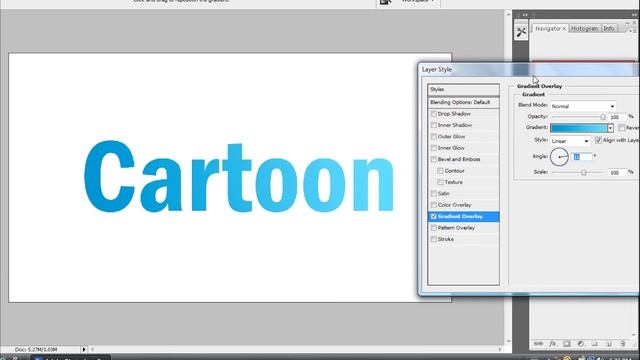640x360 pixels.
Task: Enable the Pattern Overlay checkbox
Action: (x=433, y=228)
